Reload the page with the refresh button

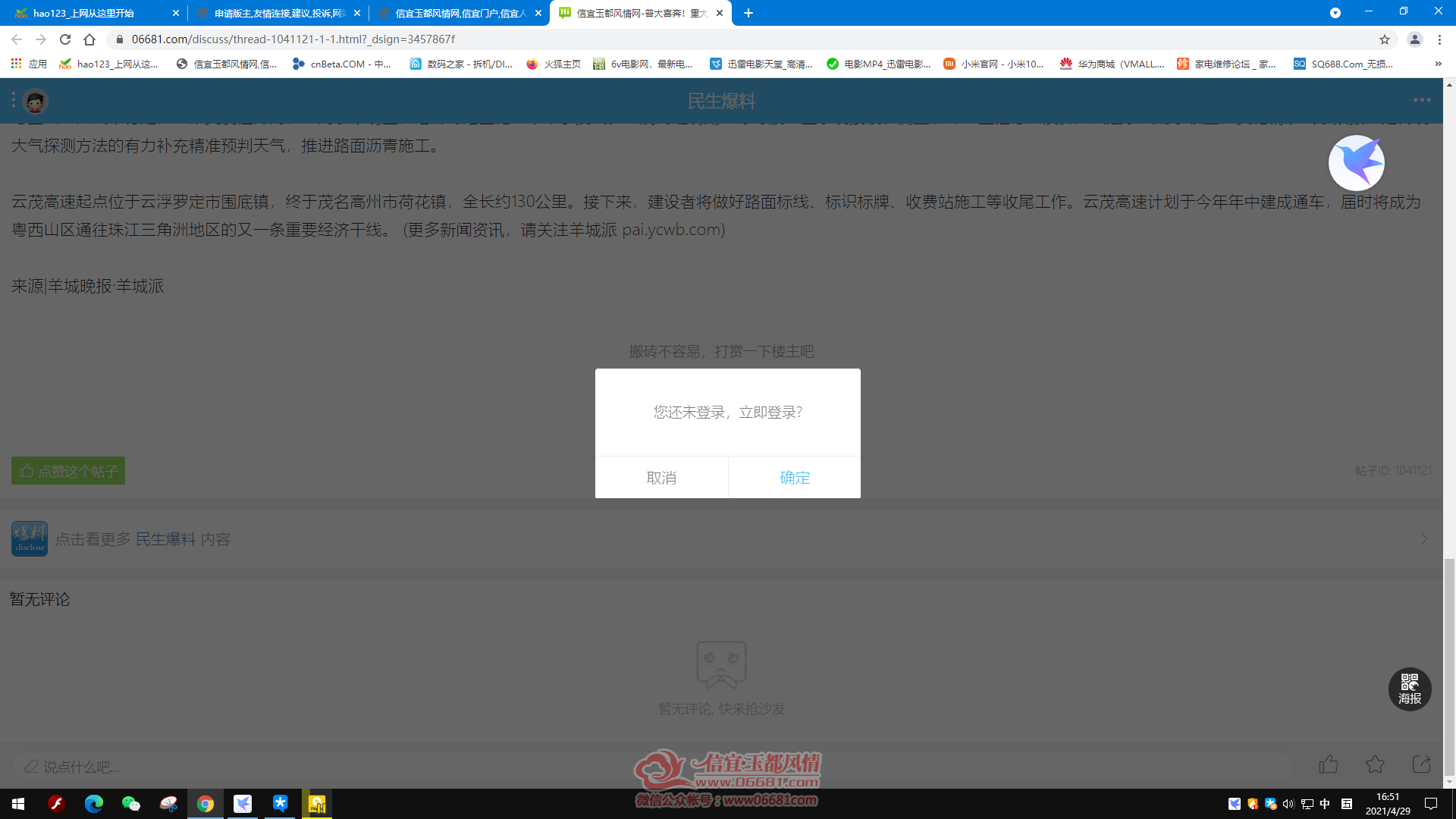[x=65, y=39]
